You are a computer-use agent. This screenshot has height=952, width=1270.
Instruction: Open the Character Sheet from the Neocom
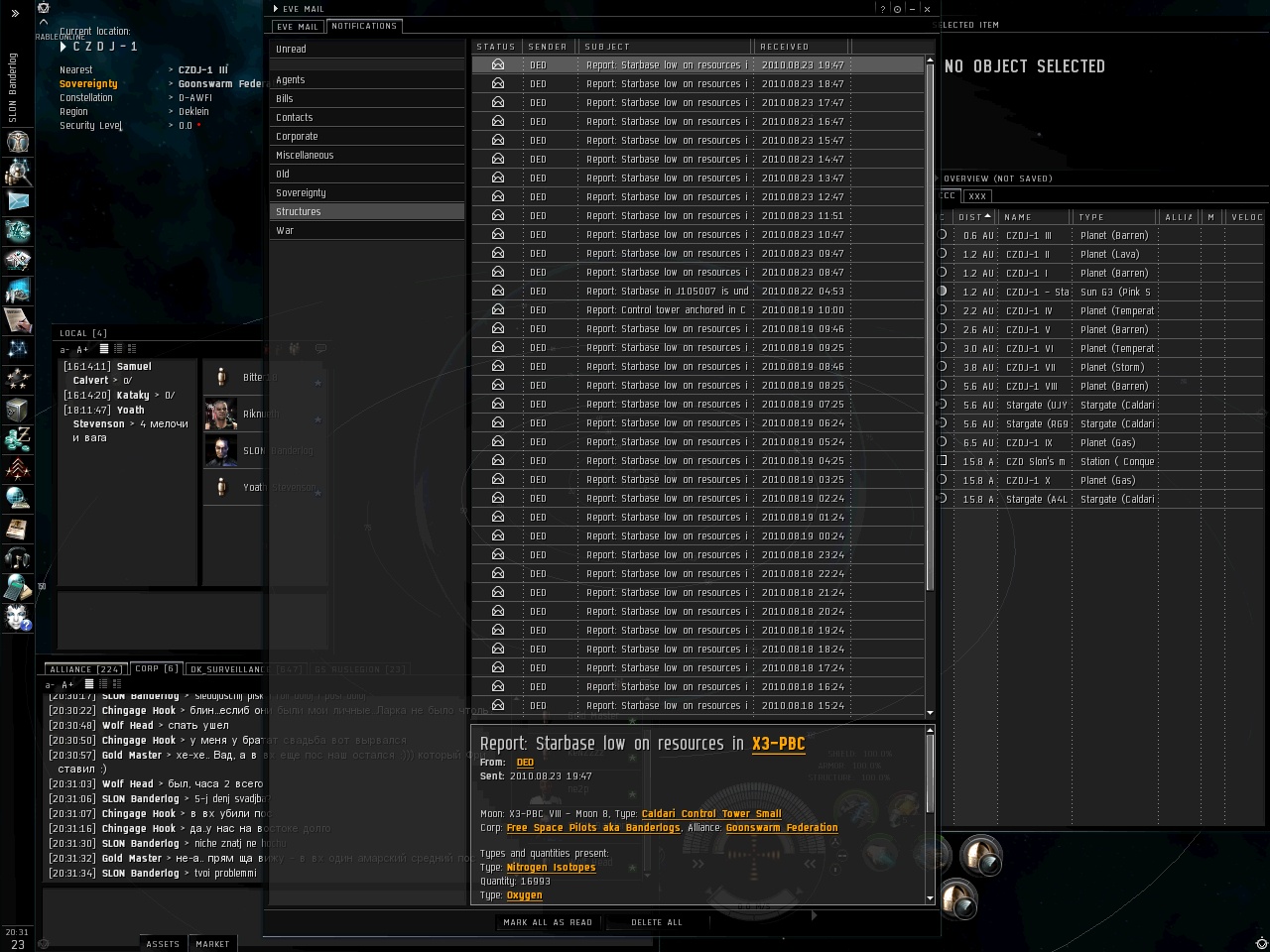(x=17, y=142)
